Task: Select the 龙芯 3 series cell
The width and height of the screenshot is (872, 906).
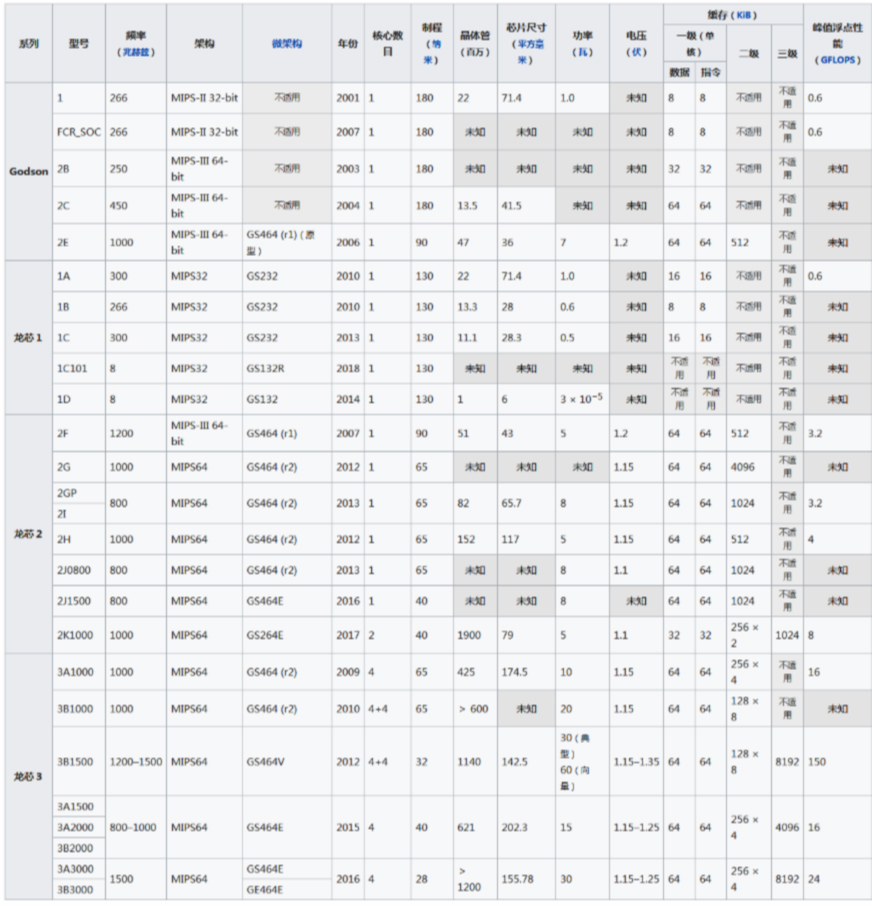Action: 28,777
